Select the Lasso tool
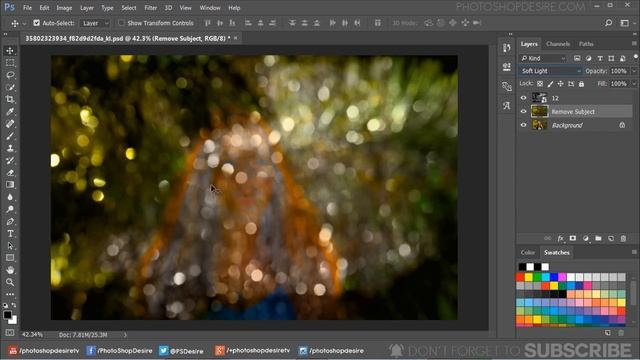Viewport: 640px width, 360px height. pos(10,75)
